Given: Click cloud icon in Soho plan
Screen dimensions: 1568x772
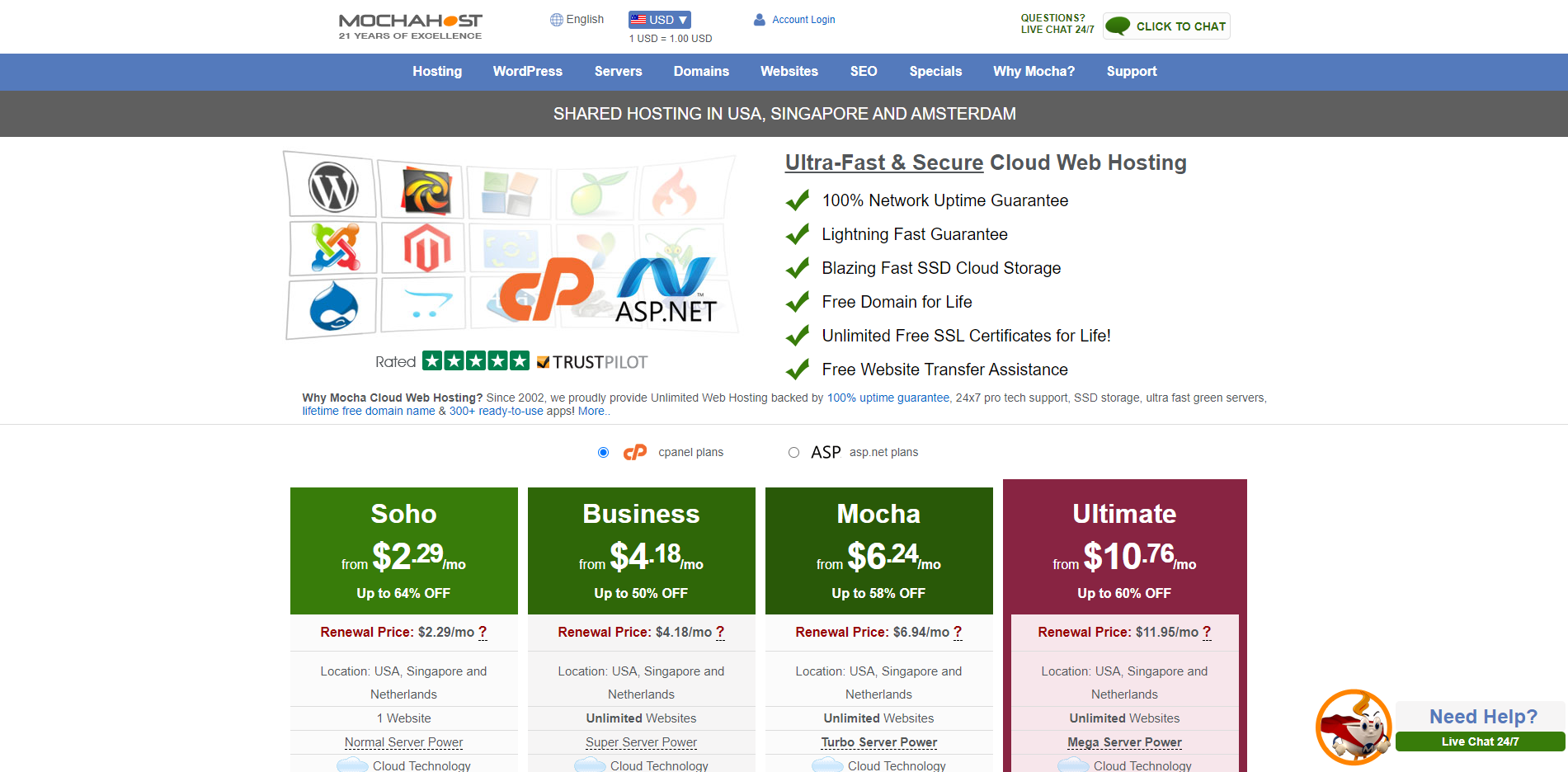Looking at the screenshot, I should 352,765.
